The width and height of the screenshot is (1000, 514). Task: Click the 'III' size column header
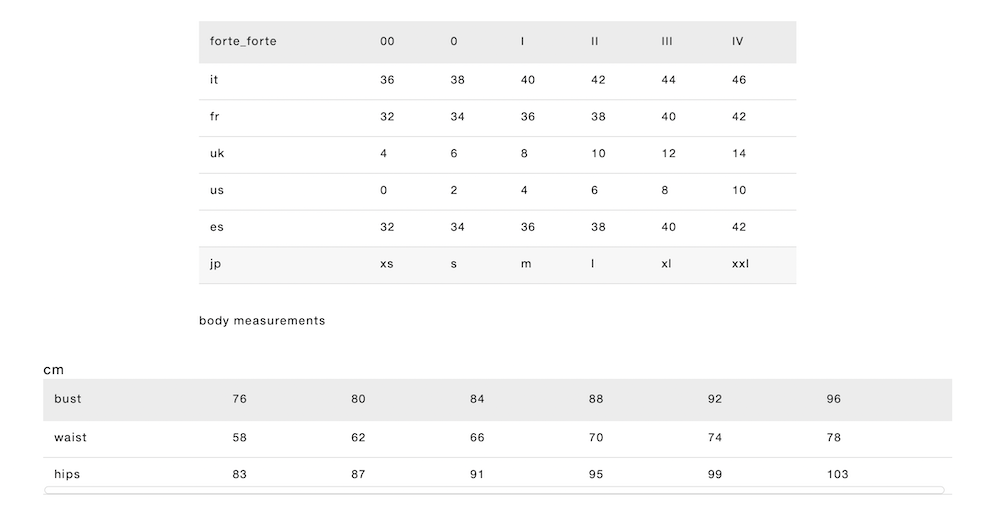click(667, 42)
